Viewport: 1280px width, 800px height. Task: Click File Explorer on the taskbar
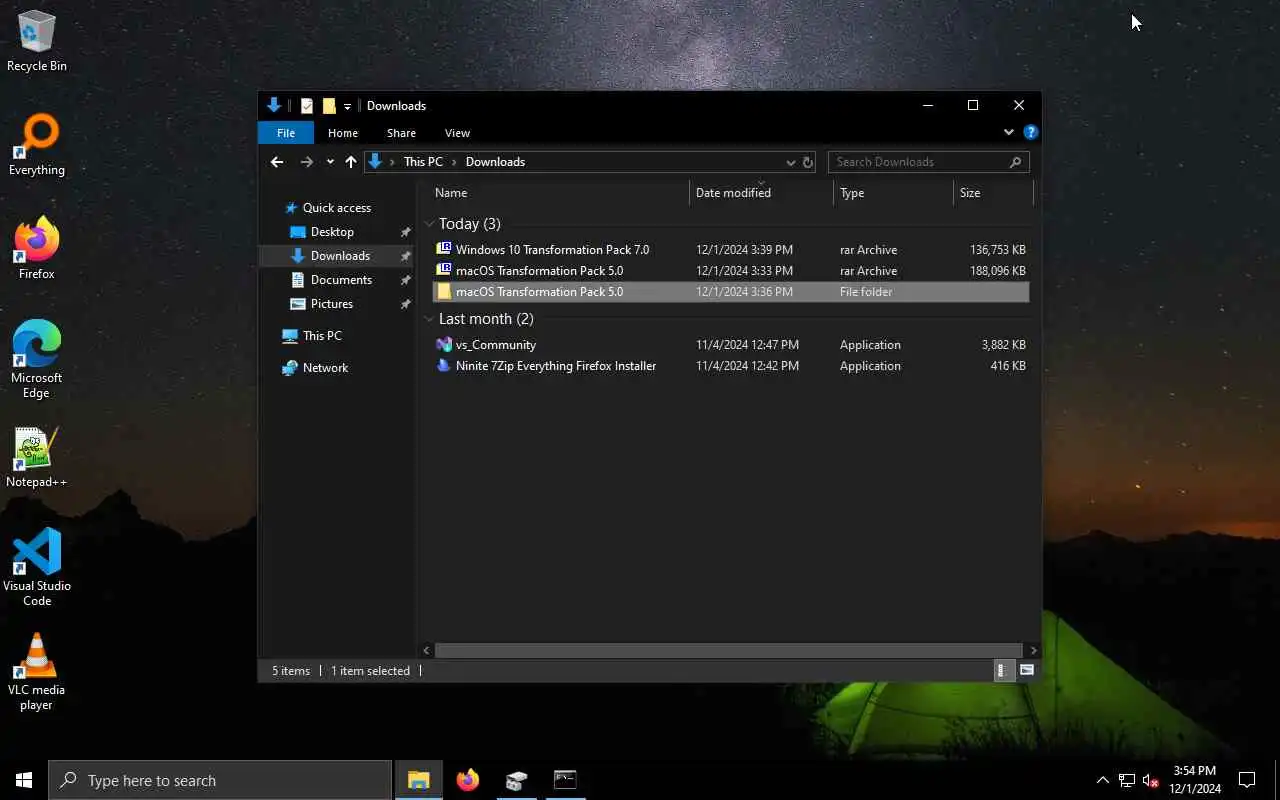click(x=418, y=780)
